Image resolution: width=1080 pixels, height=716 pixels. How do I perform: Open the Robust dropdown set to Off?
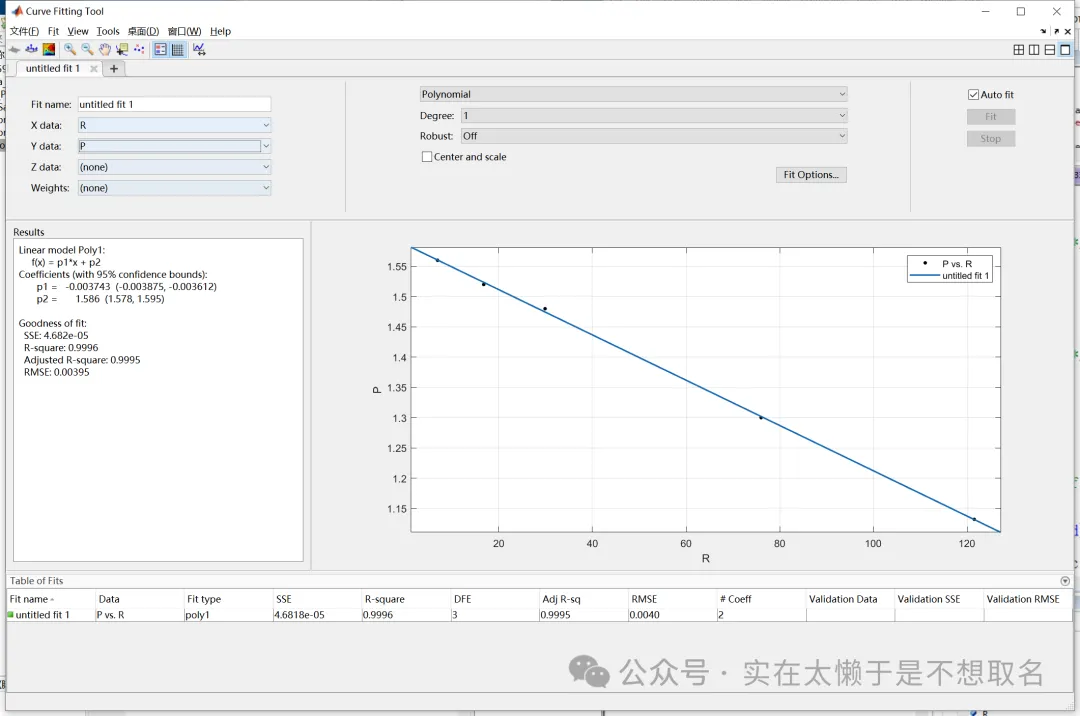653,136
